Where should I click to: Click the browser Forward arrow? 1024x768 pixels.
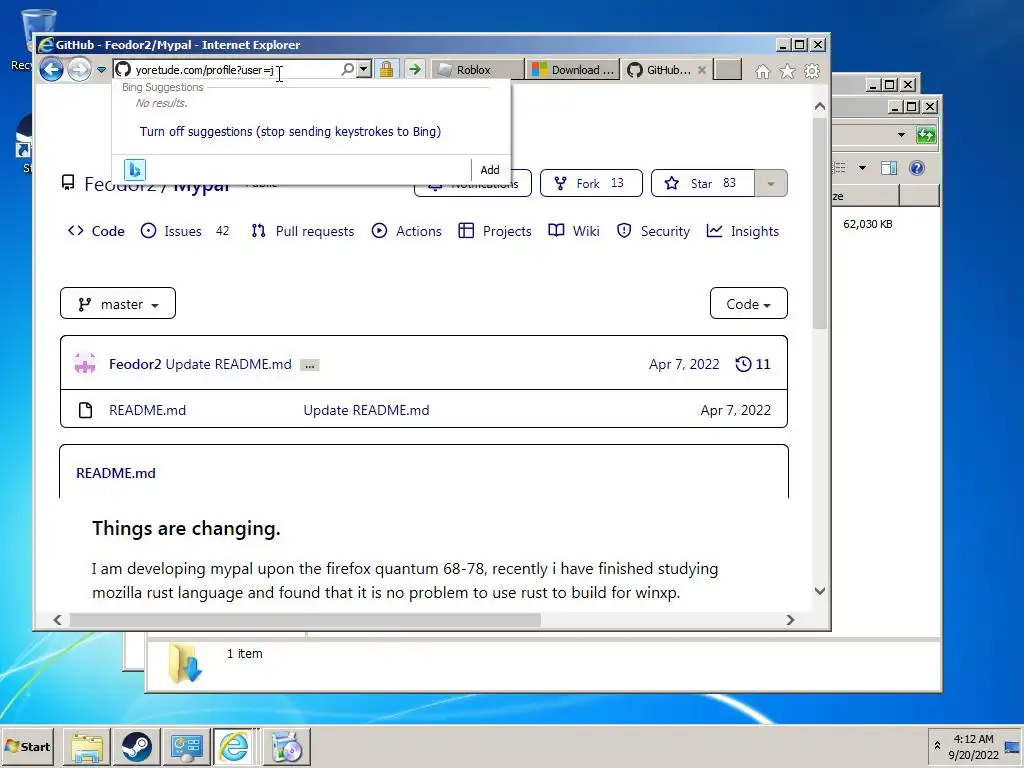point(80,69)
